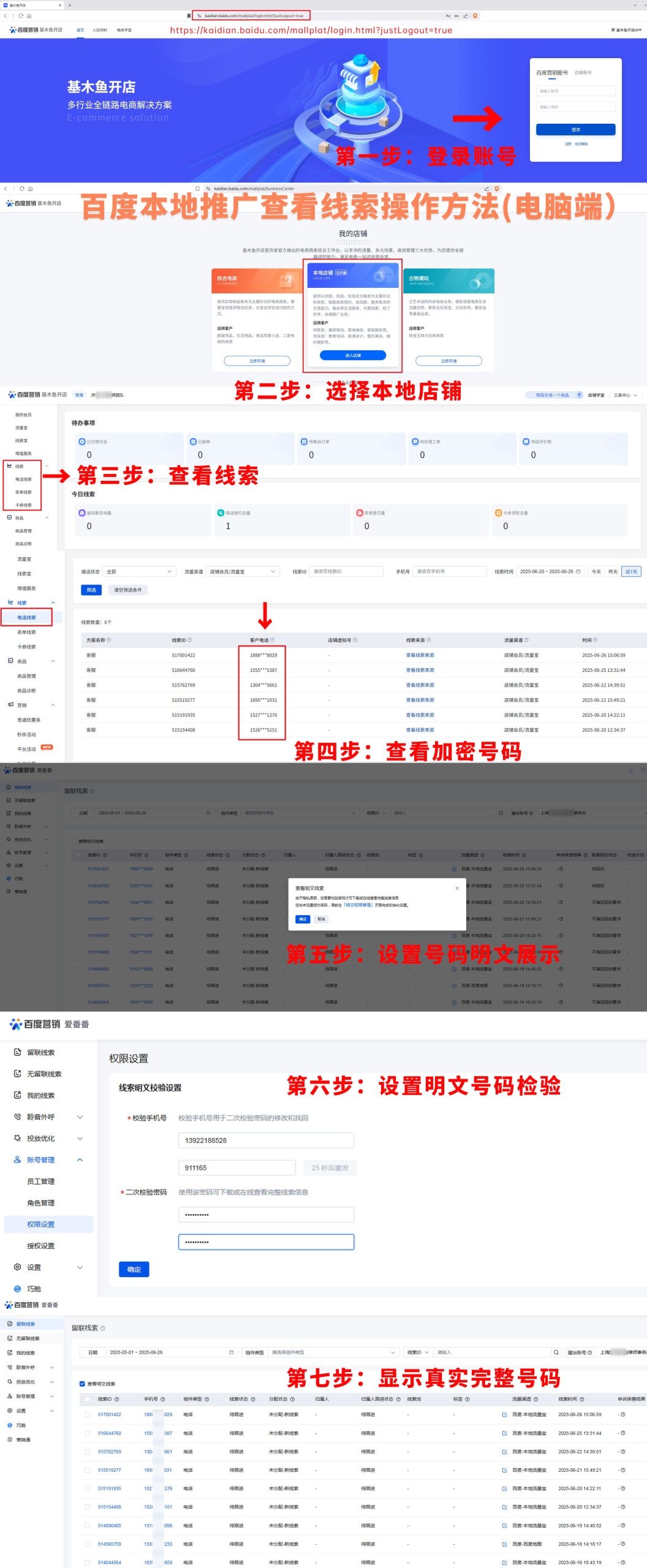The height and width of the screenshot is (1568, 647).
Task: Click the 聆音外呼 phone icon in sidebar
Action: coord(18,1117)
